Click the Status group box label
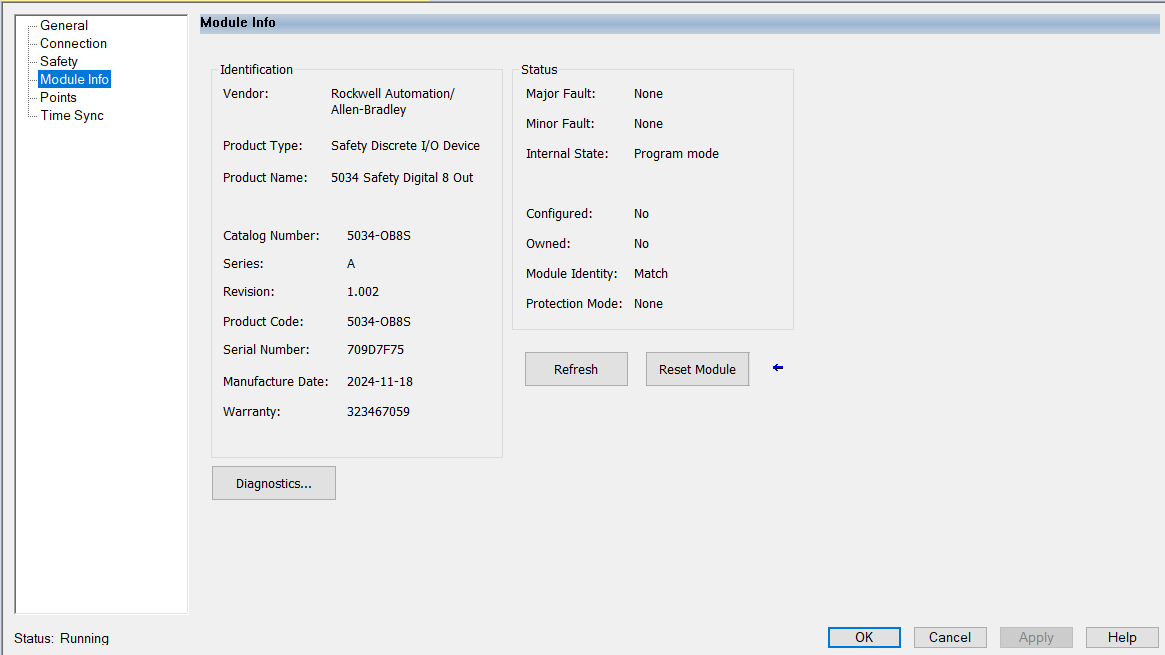 [x=539, y=69]
